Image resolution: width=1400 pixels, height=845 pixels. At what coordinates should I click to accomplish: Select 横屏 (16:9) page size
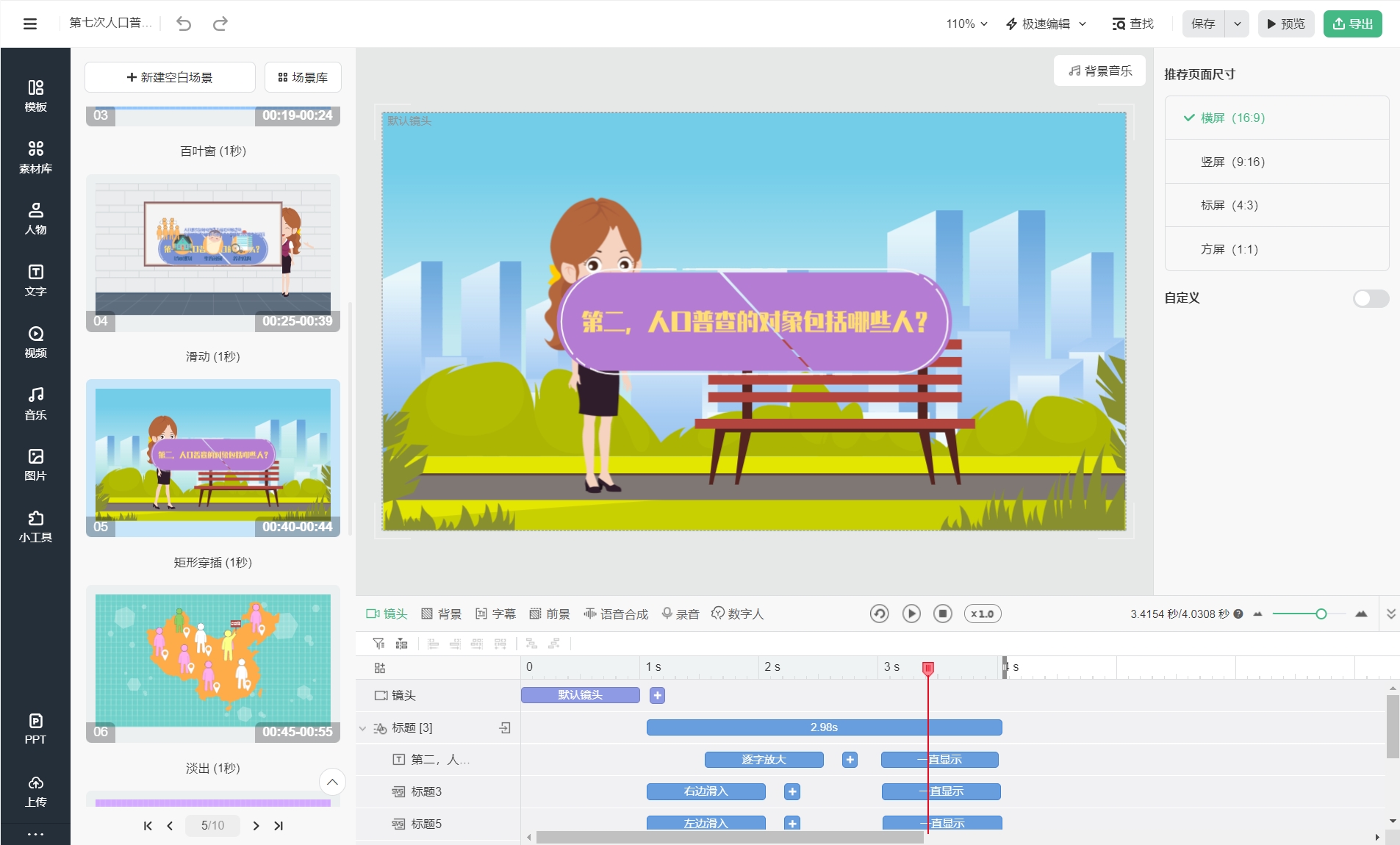pyautogui.click(x=1277, y=118)
